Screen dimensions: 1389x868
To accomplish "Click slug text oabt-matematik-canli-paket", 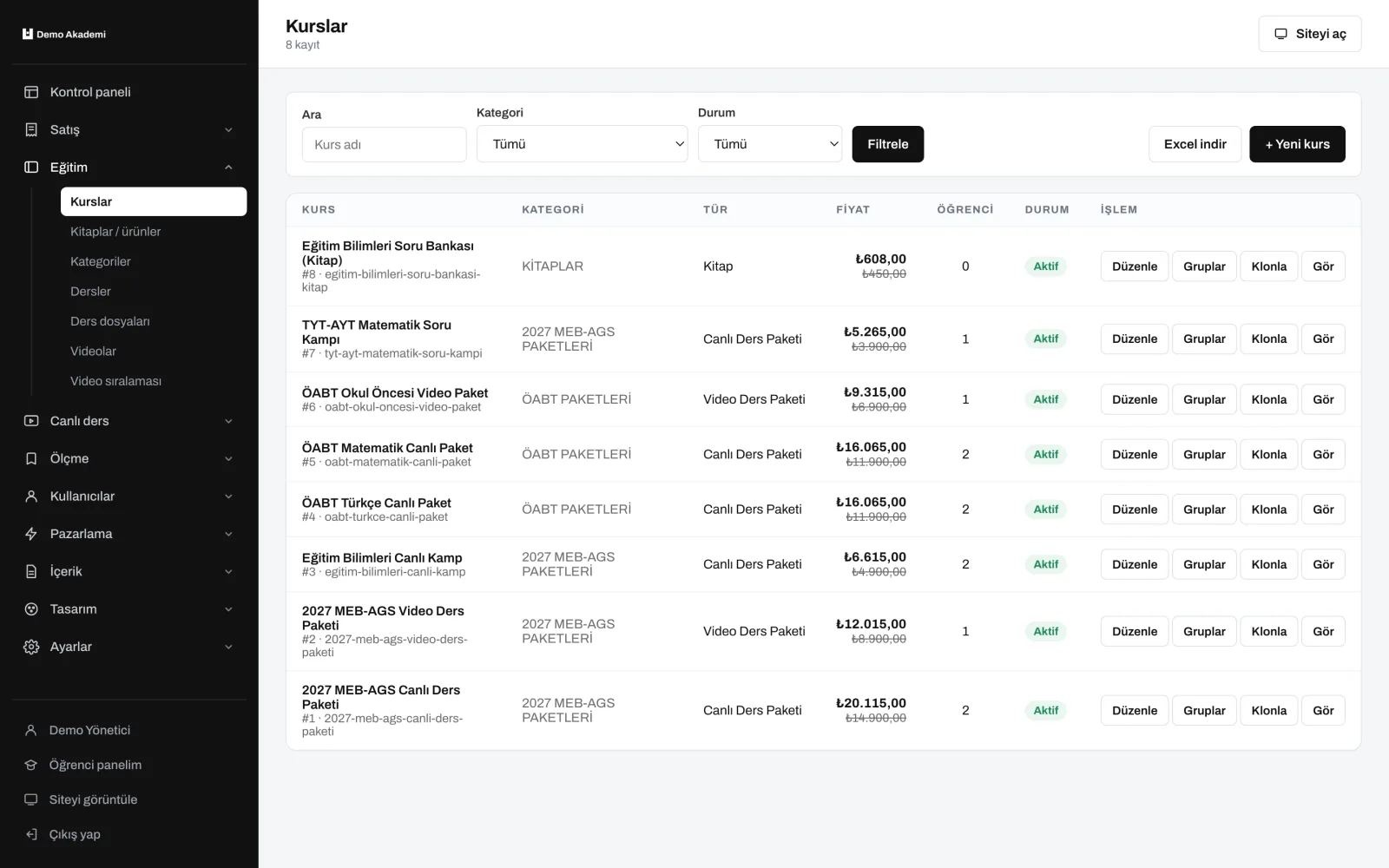I will [398, 462].
